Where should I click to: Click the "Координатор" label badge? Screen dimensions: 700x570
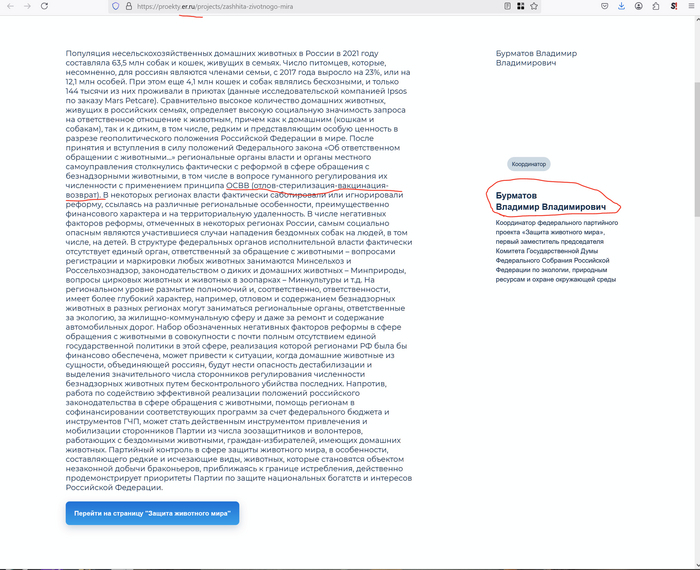[x=528, y=162]
